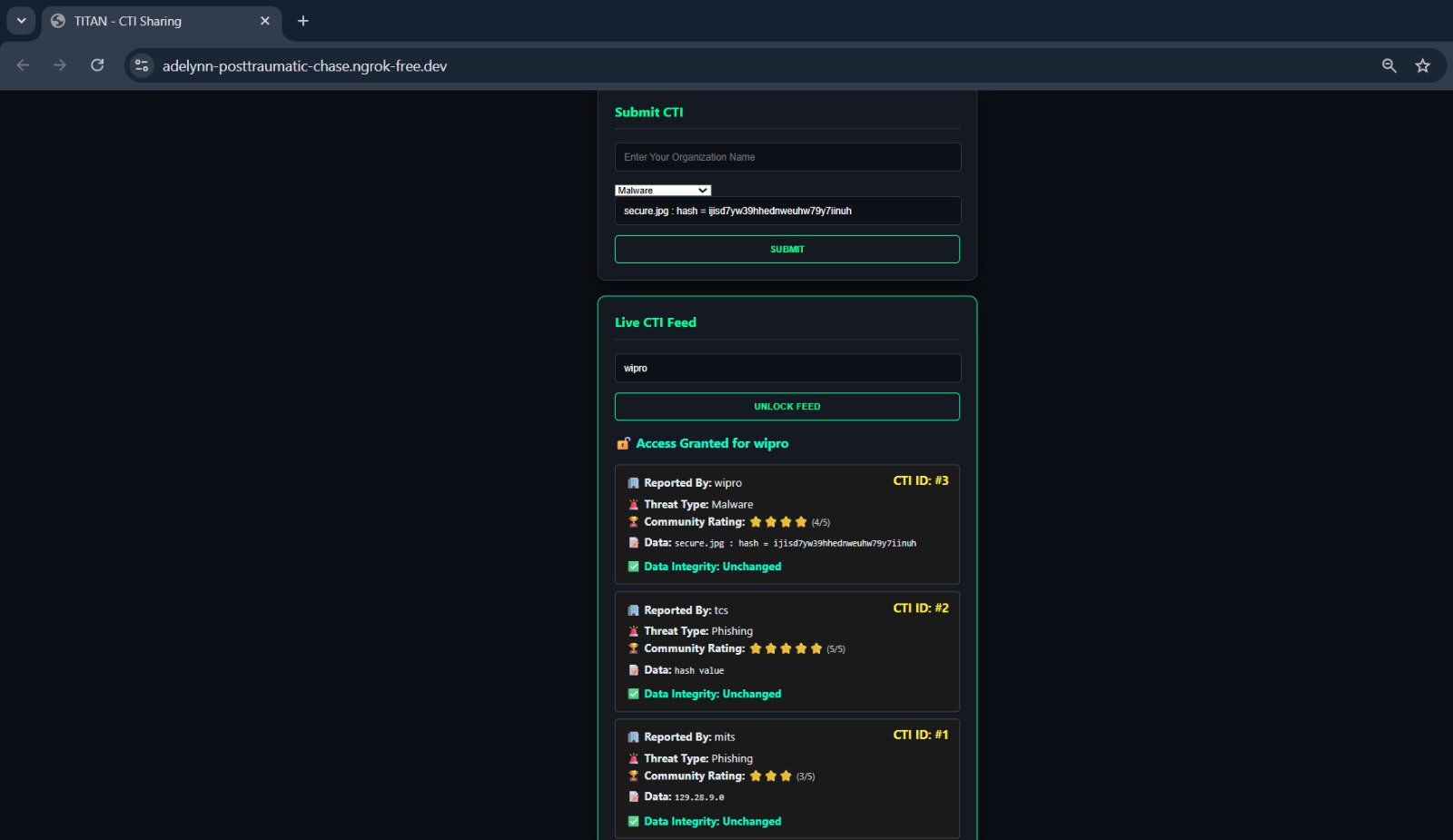Open the browser tab search dropdown
The width and height of the screenshot is (1453, 840).
coord(21,21)
